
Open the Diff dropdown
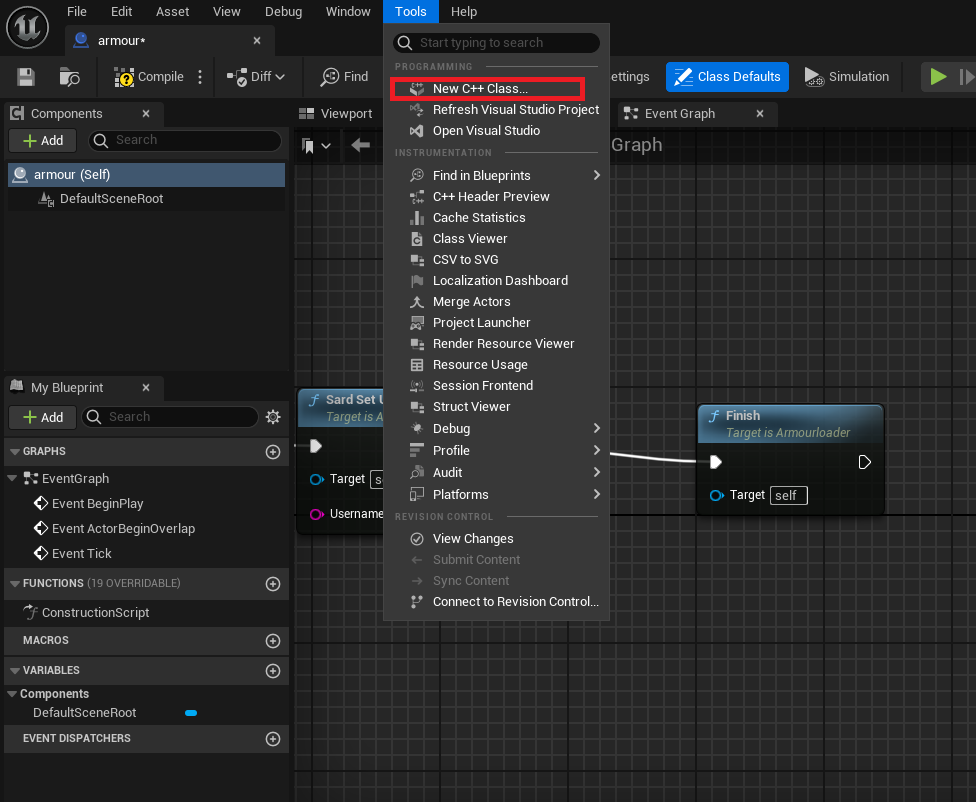[256, 77]
